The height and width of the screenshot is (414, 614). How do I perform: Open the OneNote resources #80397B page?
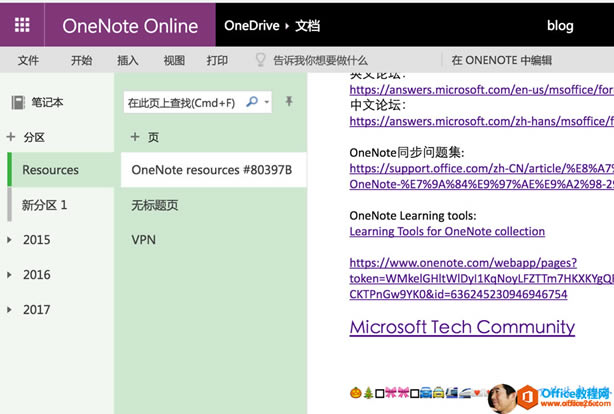(214, 170)
